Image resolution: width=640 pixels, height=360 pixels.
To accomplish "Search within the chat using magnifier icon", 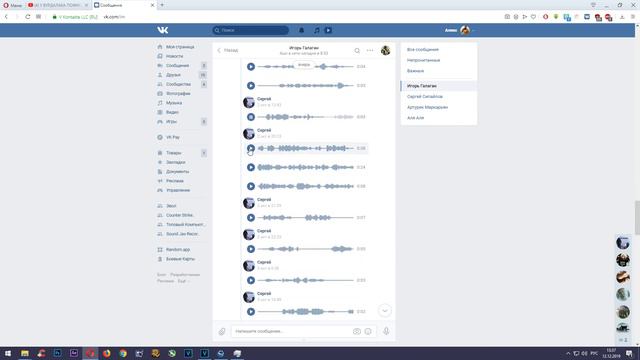I will point(357,51).
